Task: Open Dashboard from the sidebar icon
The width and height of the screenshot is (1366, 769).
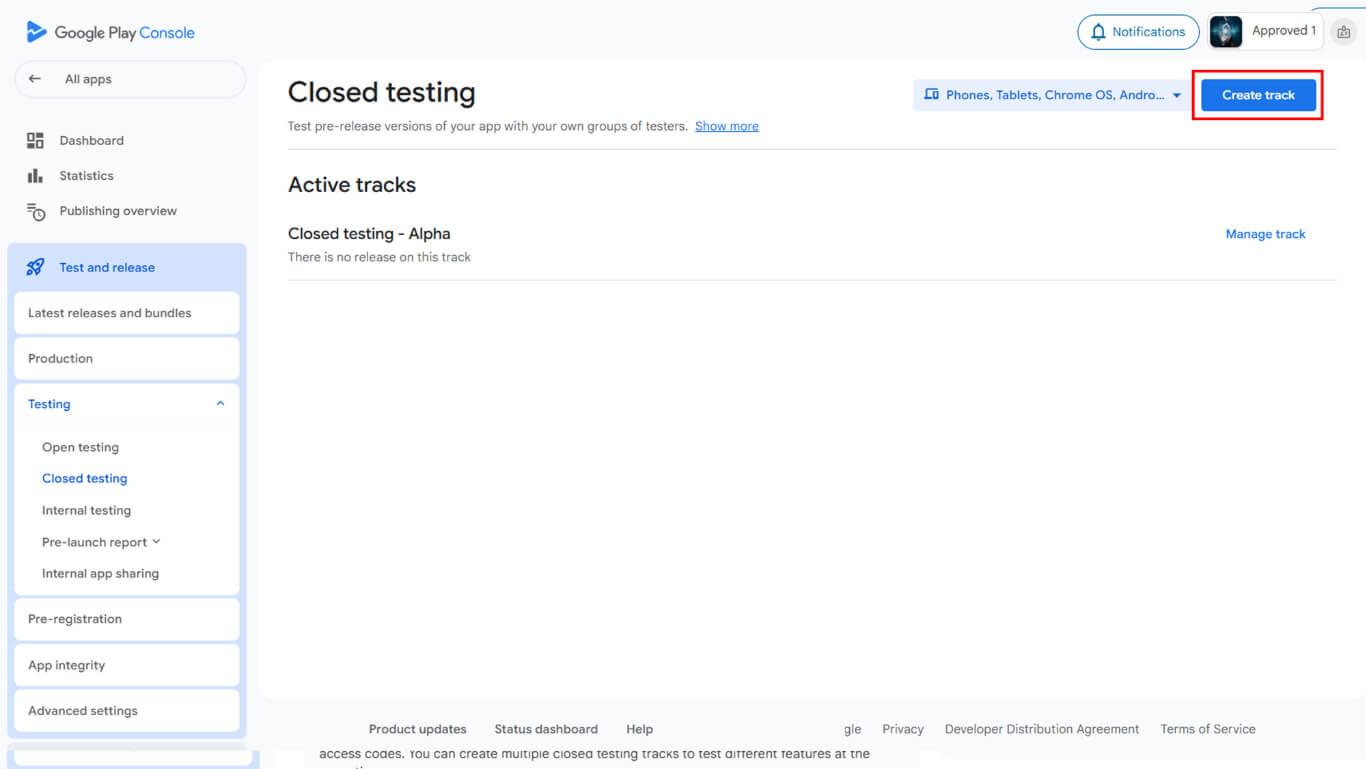Action: (35, 141)
